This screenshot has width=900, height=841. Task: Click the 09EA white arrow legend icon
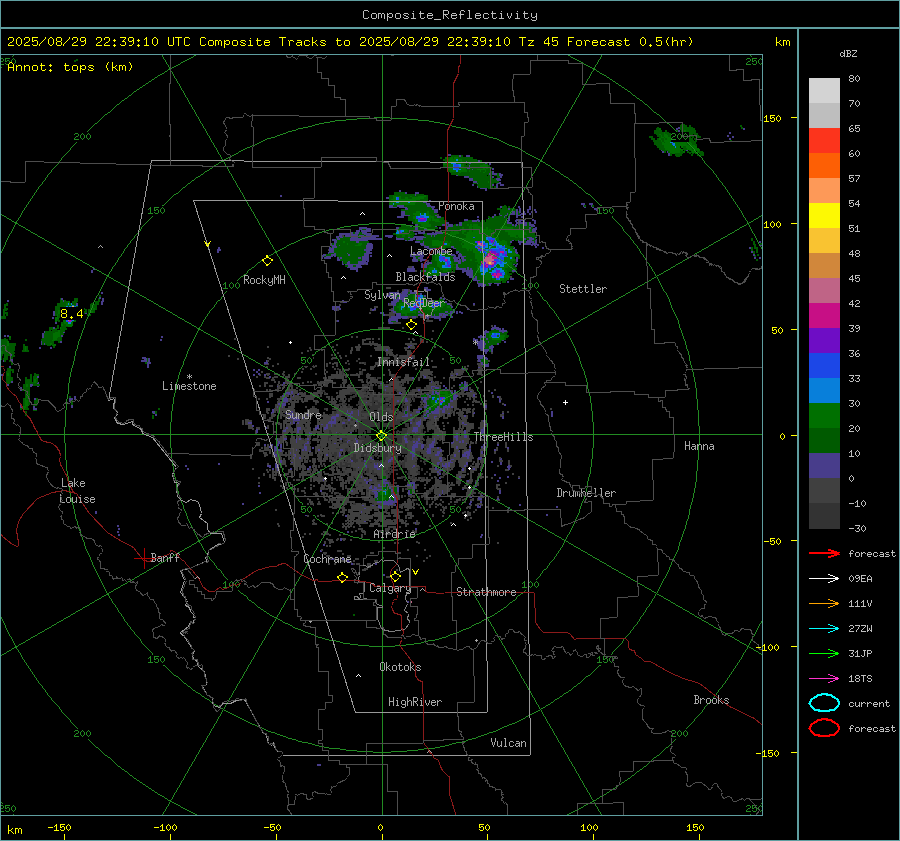point(824,578)
